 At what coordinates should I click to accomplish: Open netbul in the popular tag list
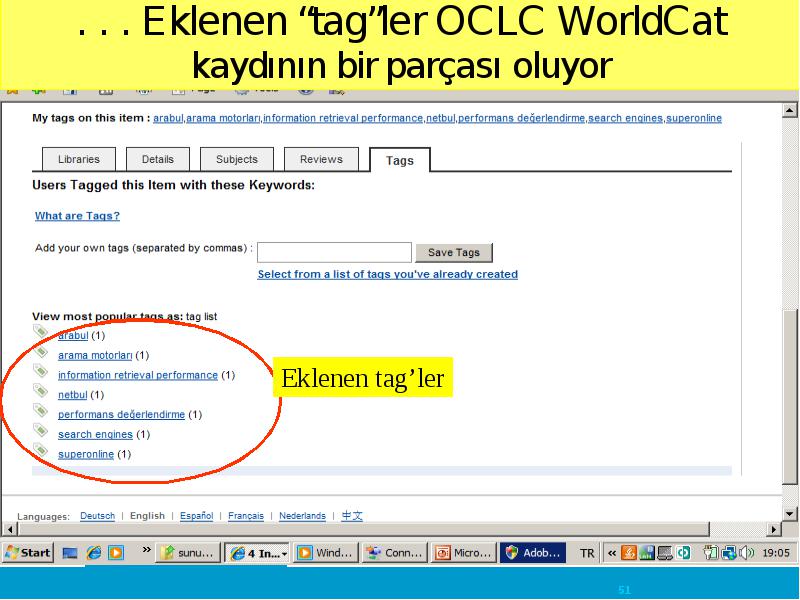point(72,395)
